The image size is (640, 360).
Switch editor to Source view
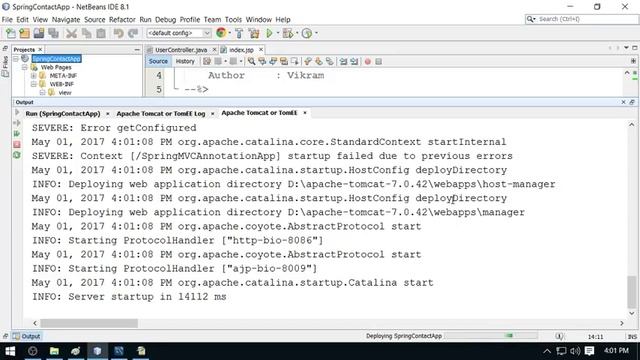click(158, 61)
